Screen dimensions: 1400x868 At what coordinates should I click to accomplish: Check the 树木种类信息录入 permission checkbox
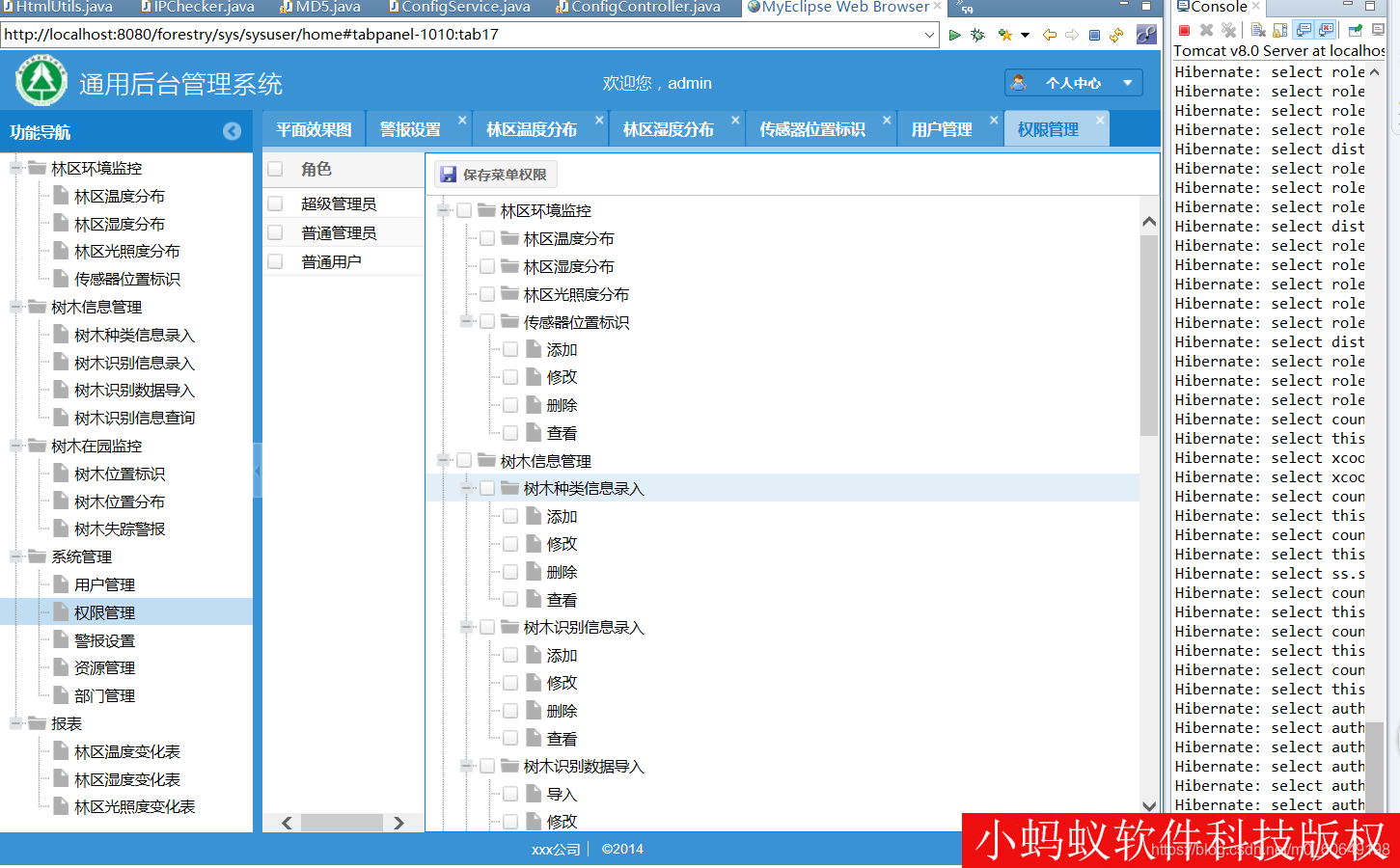[487, 489]
